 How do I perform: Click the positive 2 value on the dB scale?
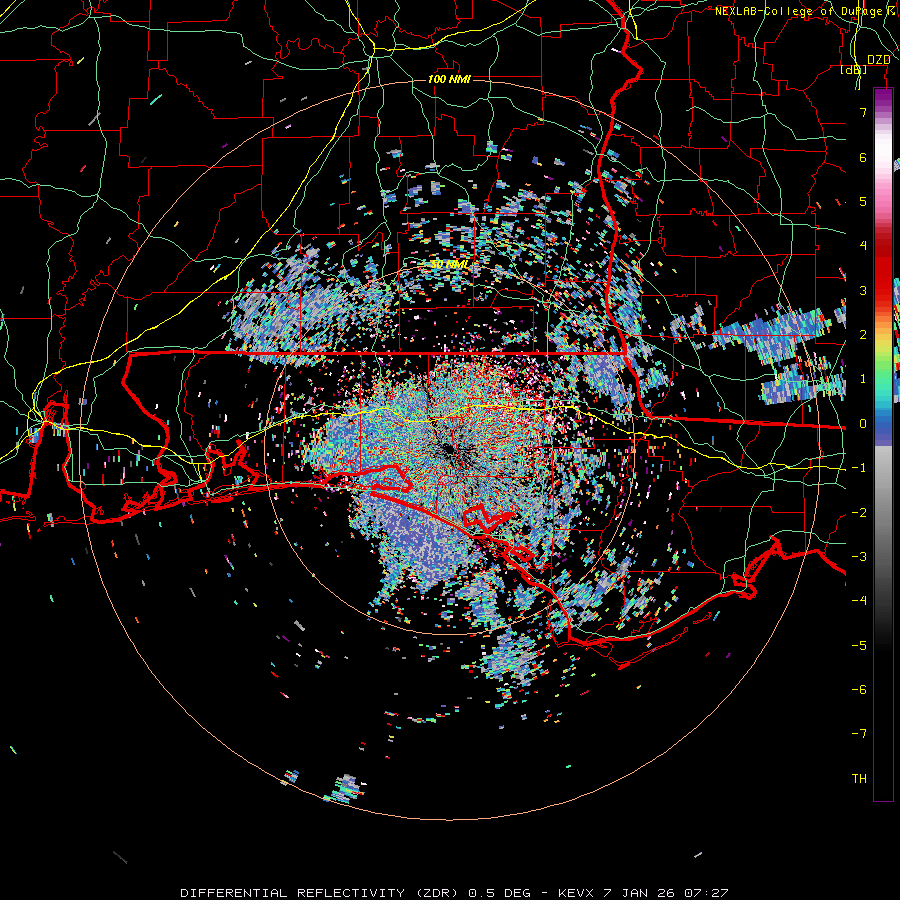(863, 335)
